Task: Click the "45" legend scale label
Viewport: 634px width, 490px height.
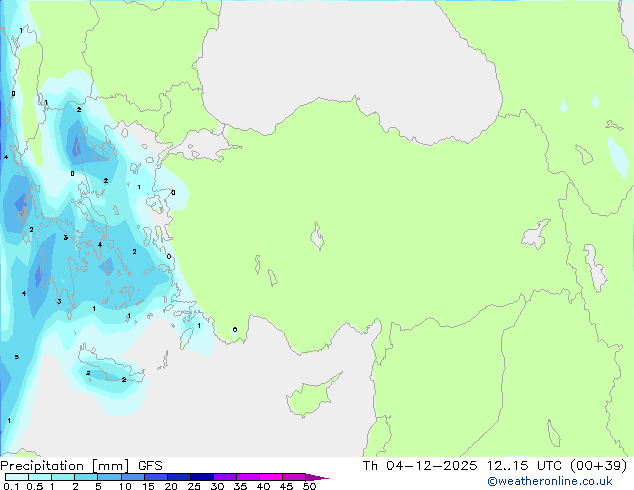Action: coord(286,486)
